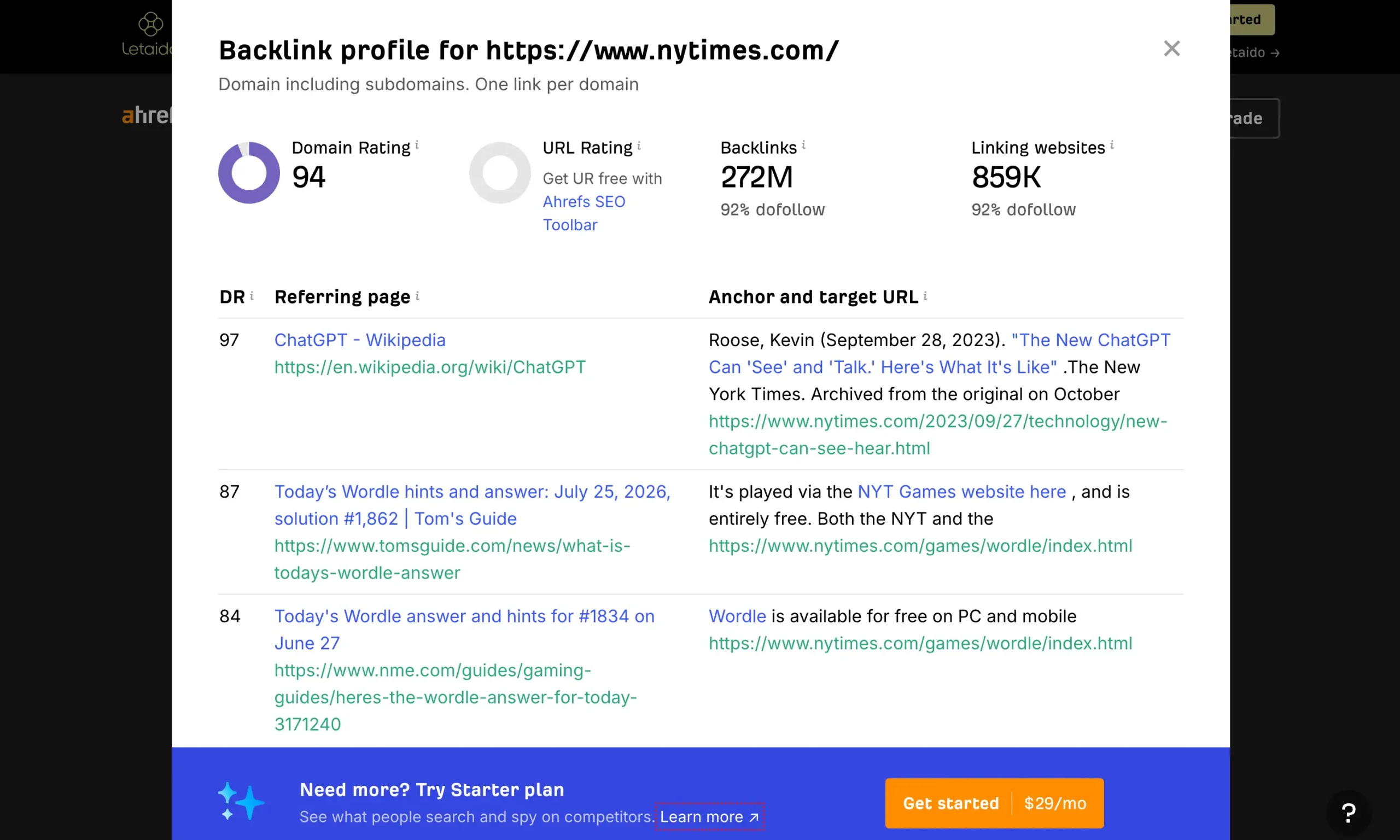Click the Anchor and target URL info icon
The image size is (1400, 840).
tap(925, 295)
